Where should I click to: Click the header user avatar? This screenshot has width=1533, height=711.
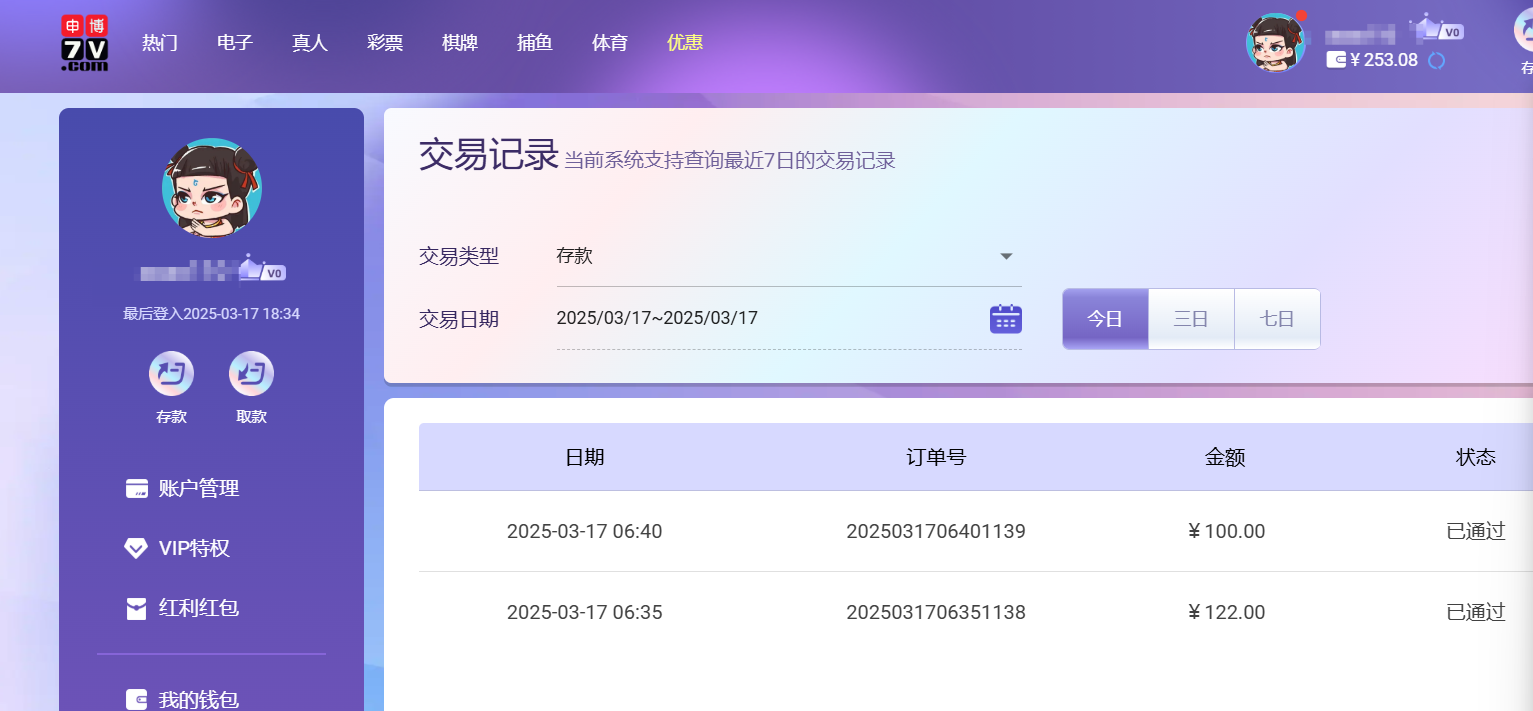click(1276, 43)
